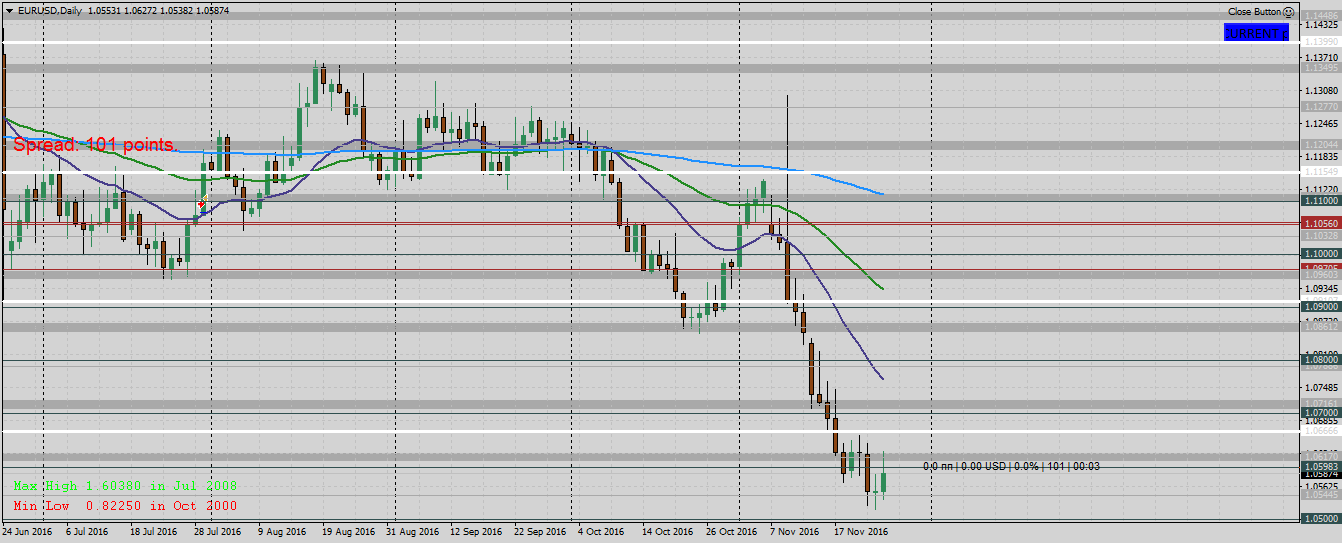Click the 1.10000 price level label
Image resolution: width=1342 pixels, height=543 pixels.
[1320, 254]
